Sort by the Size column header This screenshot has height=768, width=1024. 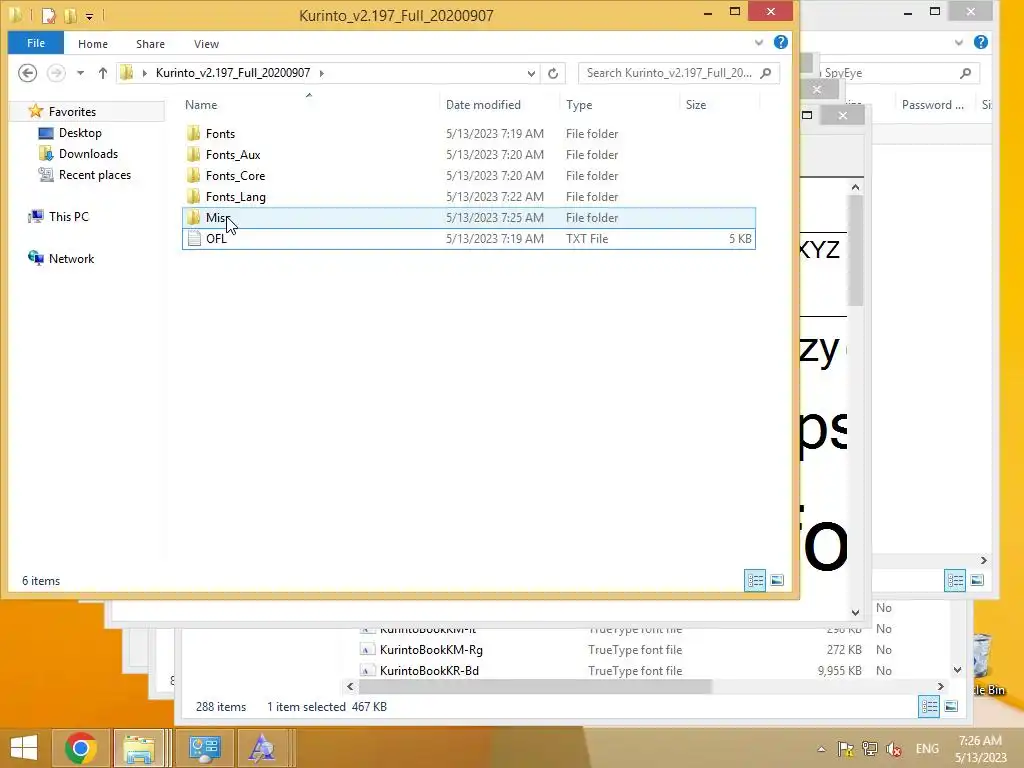point(696,104)
